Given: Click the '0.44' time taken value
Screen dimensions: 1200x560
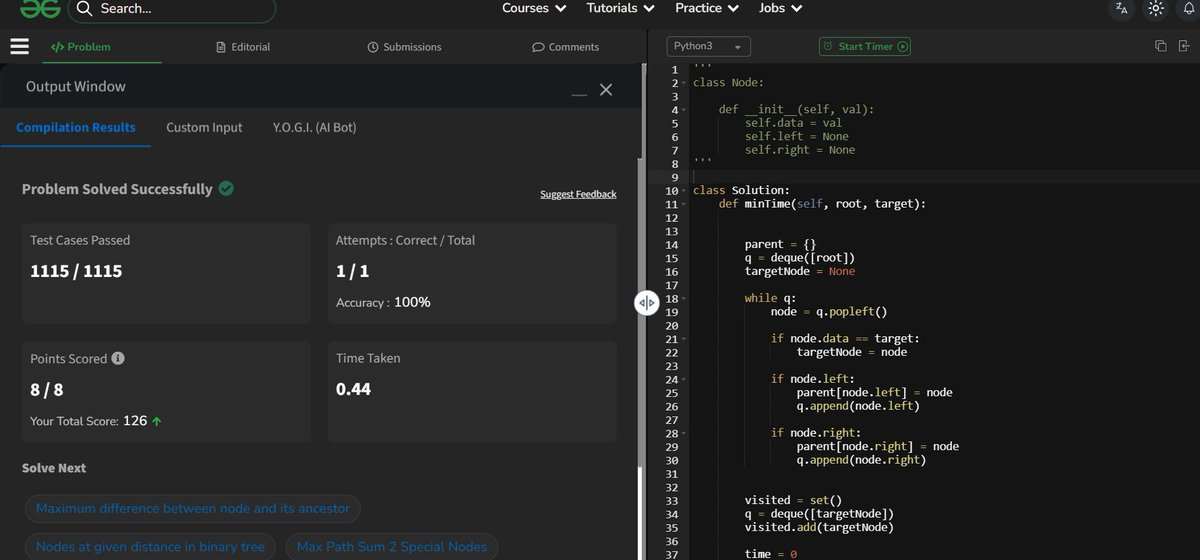Looking at the screenshot, I should pyautogui.click(x=353, y=389).
